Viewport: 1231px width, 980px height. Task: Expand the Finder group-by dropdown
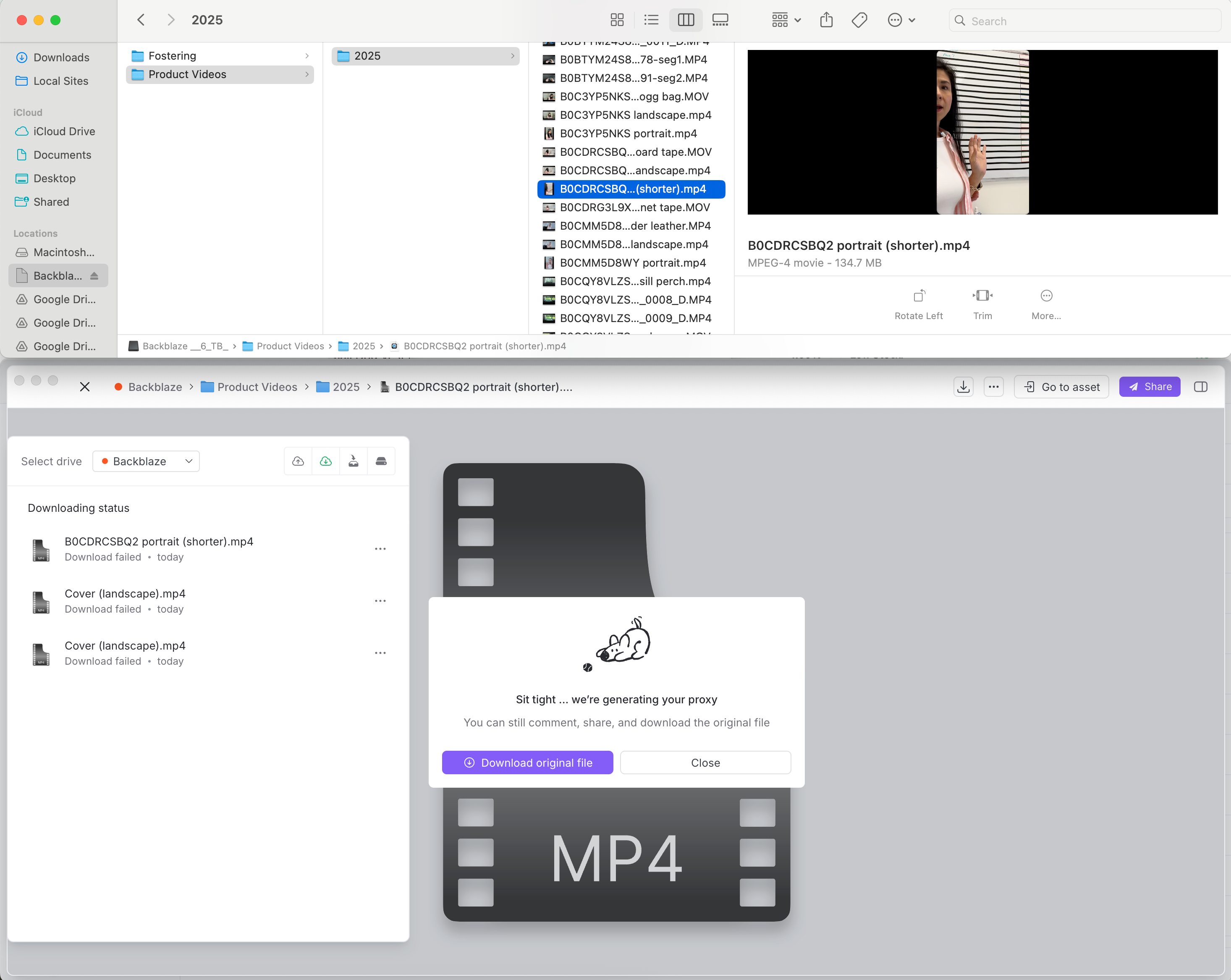786,21
